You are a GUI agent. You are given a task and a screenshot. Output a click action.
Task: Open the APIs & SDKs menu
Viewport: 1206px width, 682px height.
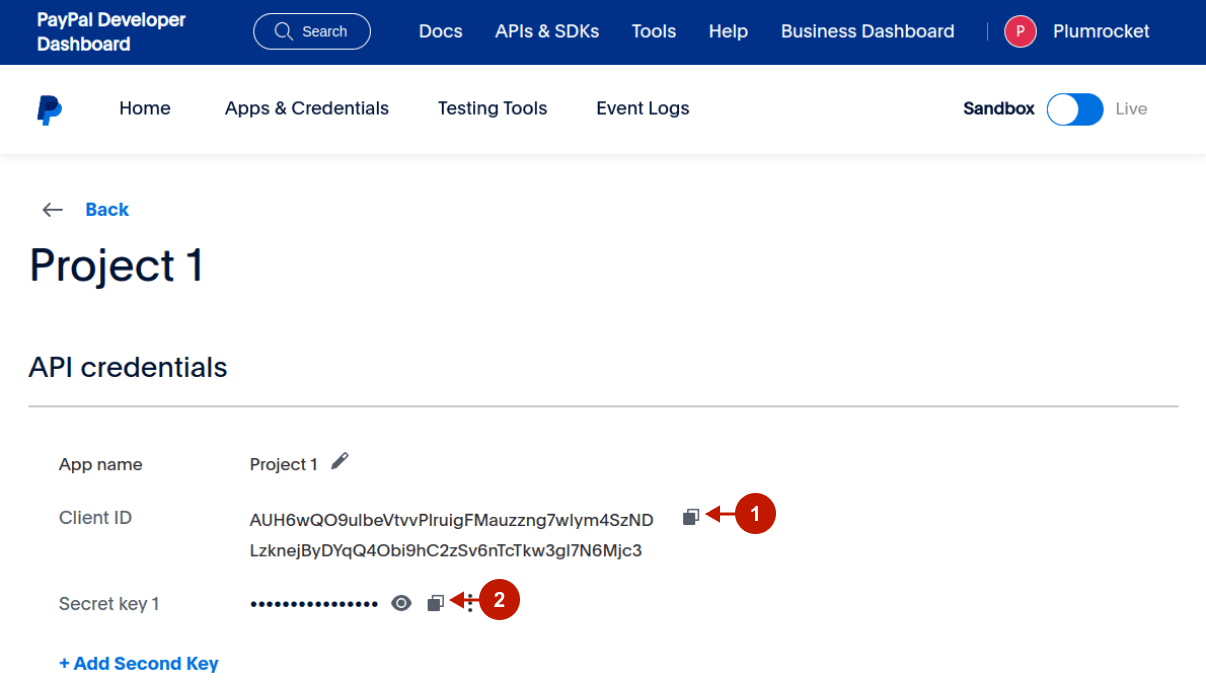point(547,32)
